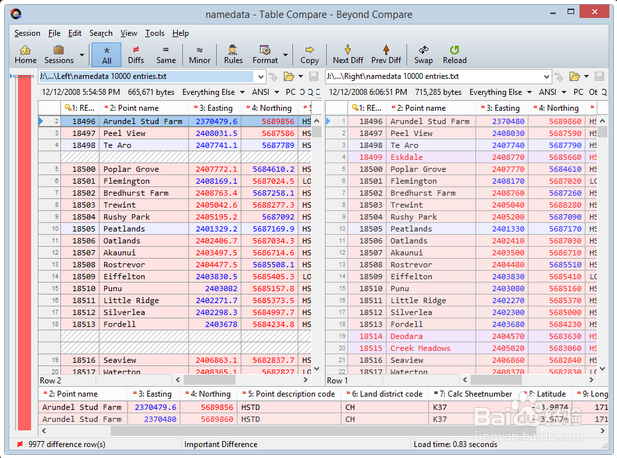This screenshot has width=617, height=458.
Task: Expand the left file path history dropdown
Action: pyautogui.click(x=260, y=76)
